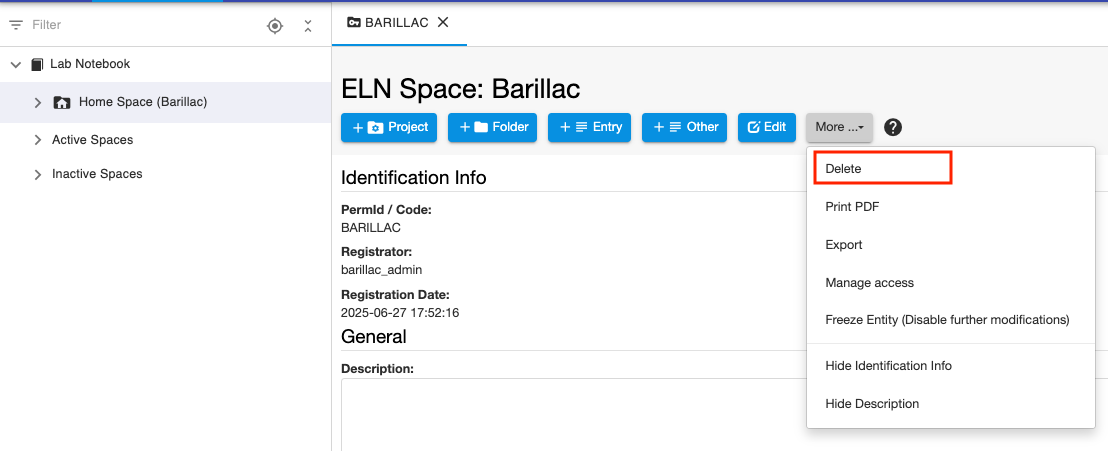The image size is (1108, 451).
Task: Click the BARILLAC tab folder icon
Action: tap(353, 23)
